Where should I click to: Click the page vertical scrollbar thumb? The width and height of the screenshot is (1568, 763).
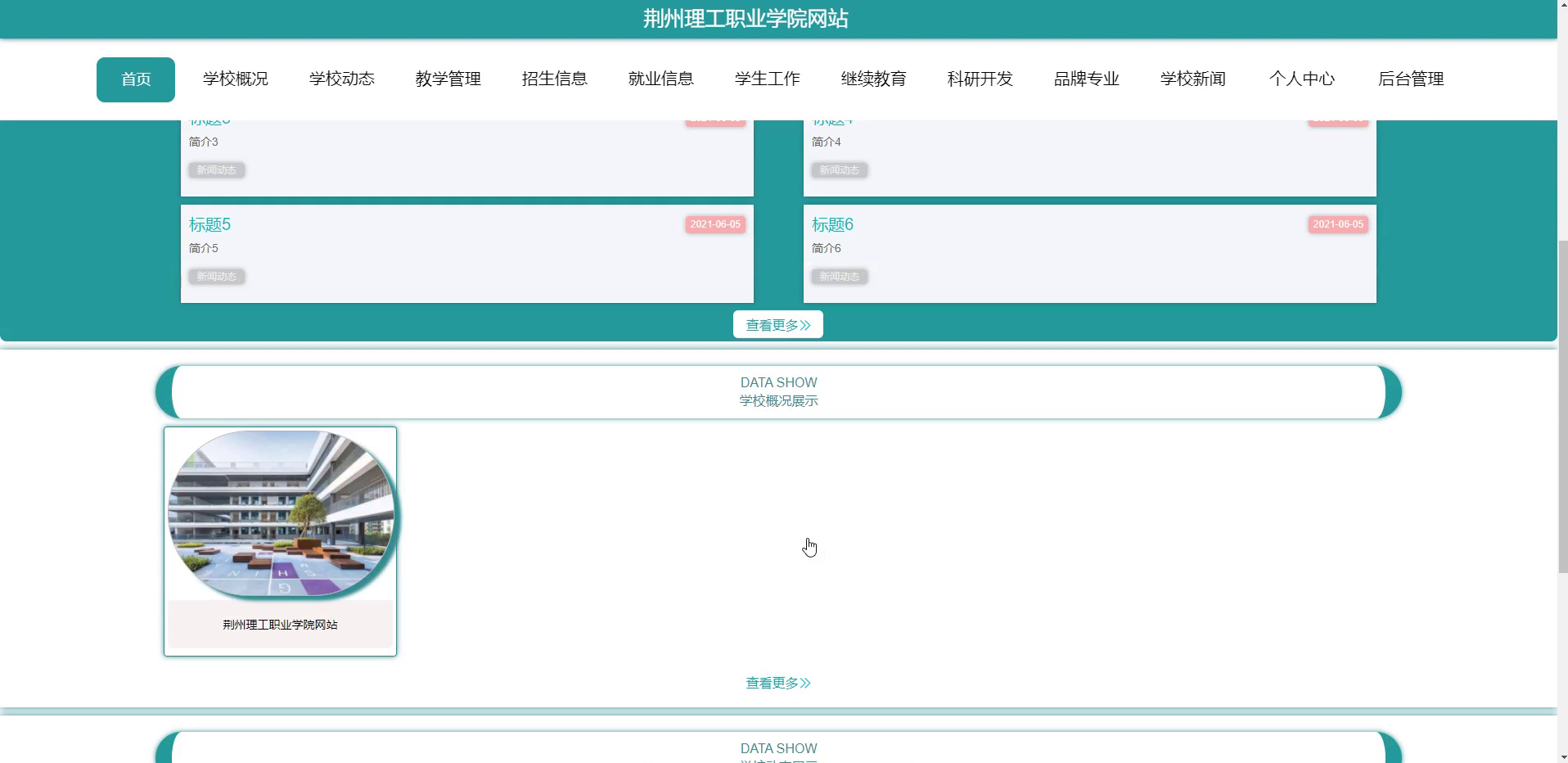[x=1562, y=406]
